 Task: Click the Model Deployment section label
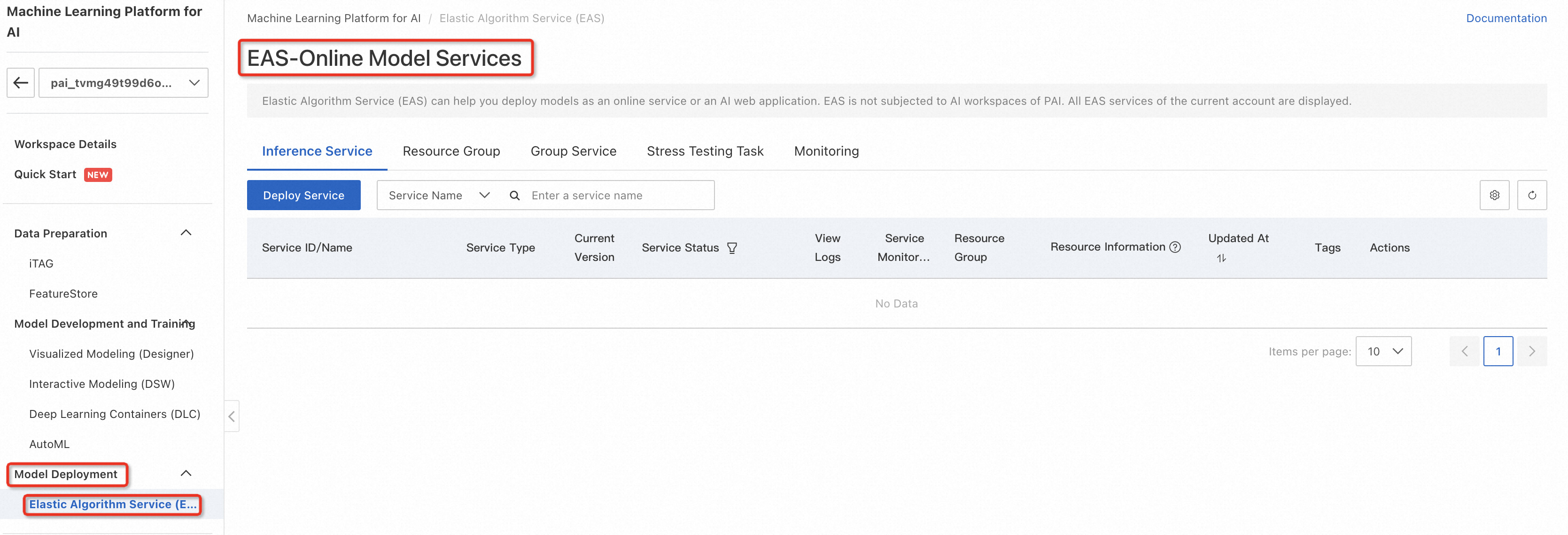(x=66, y=474)
